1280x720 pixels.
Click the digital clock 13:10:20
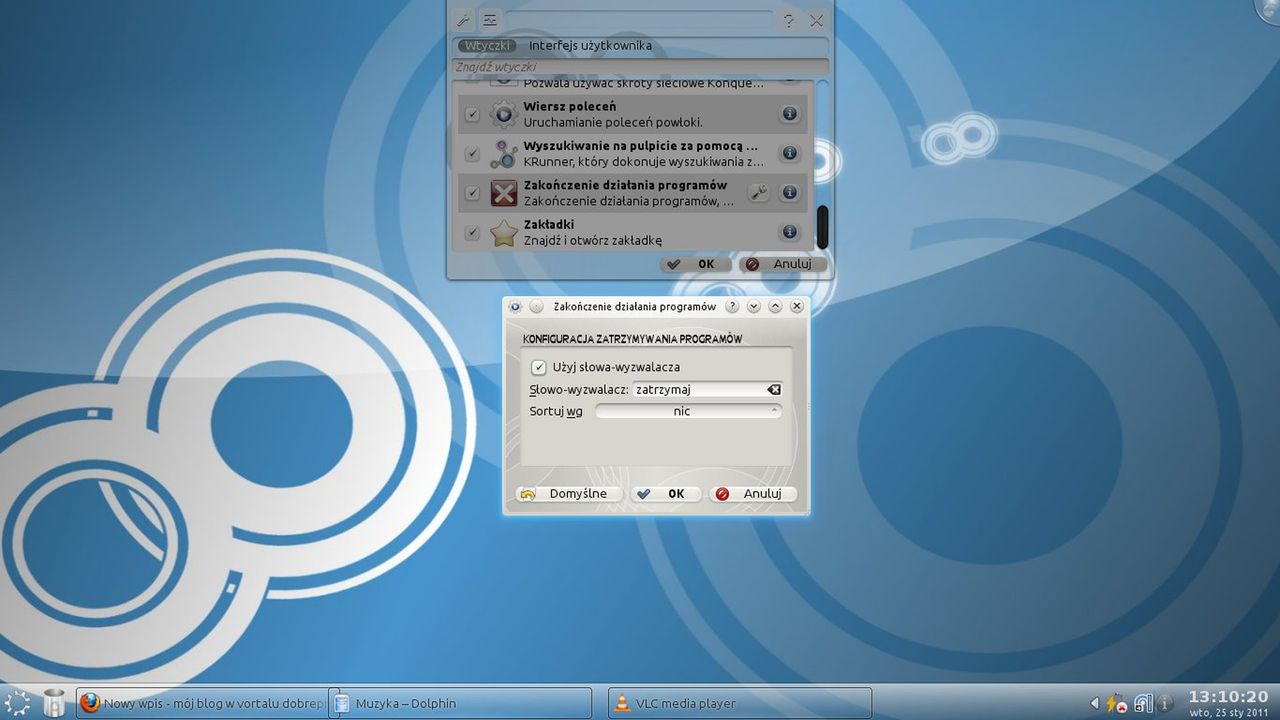(x=1228, y=697)
